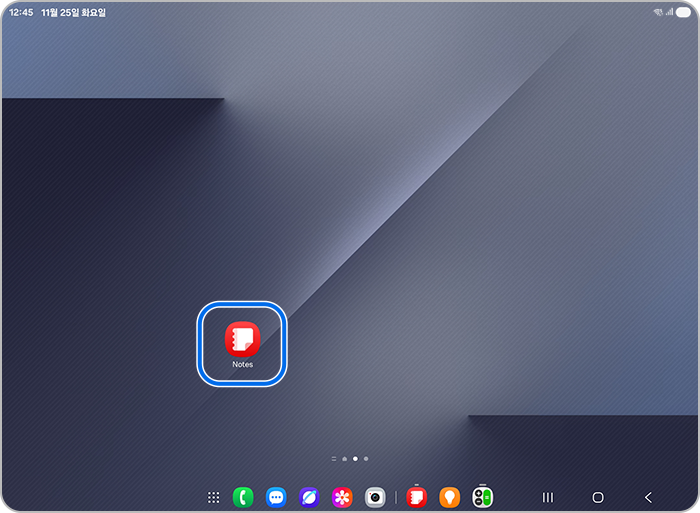Viewport: 700px width, 513px height.
Task: Switch to the last home page dot
Action: (x=366, y=458)
